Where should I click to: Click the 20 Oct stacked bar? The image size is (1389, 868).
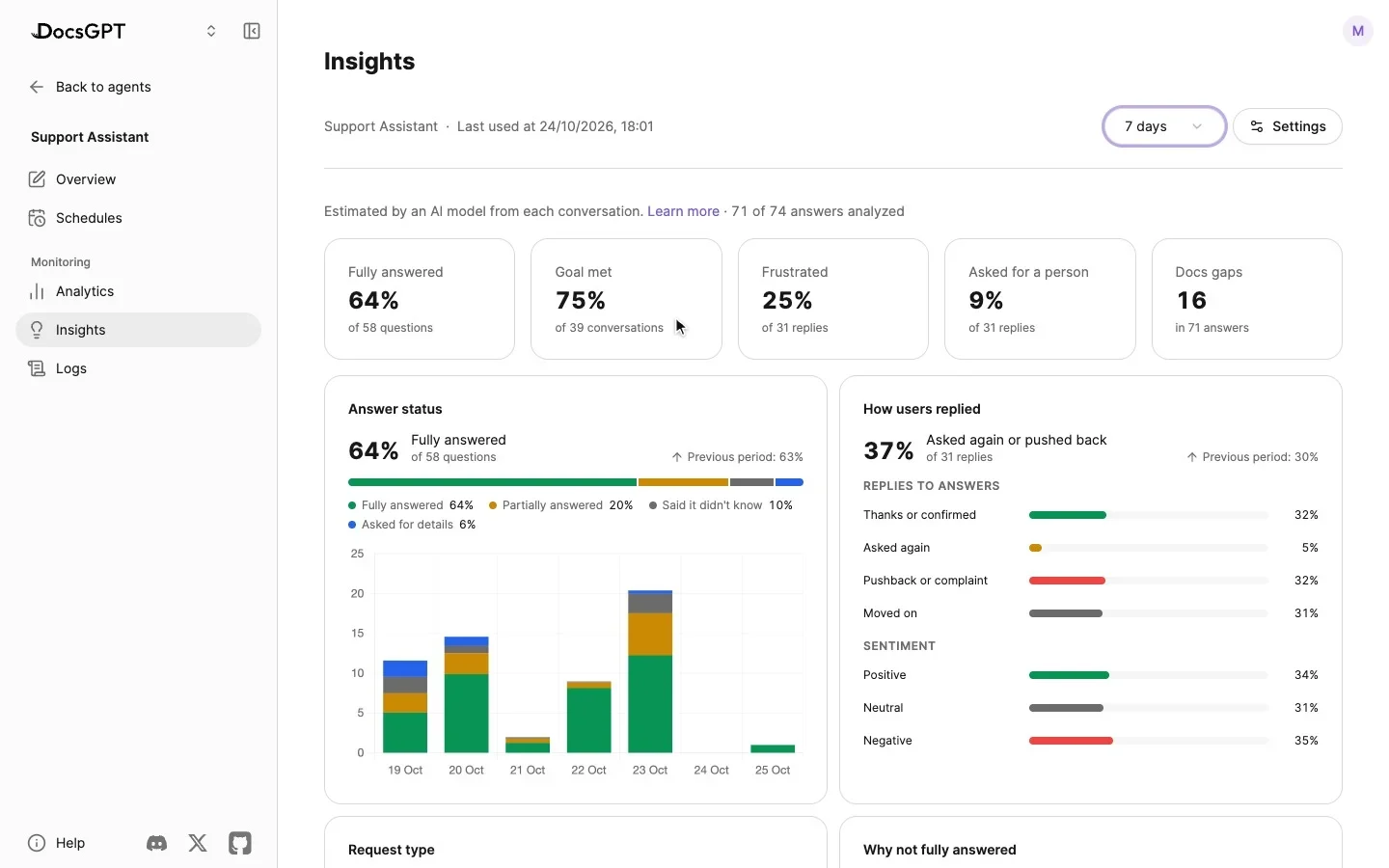coord(466,694)
